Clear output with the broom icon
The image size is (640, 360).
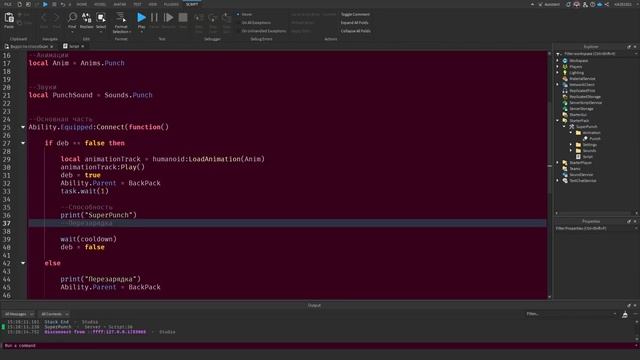point(625,314)
